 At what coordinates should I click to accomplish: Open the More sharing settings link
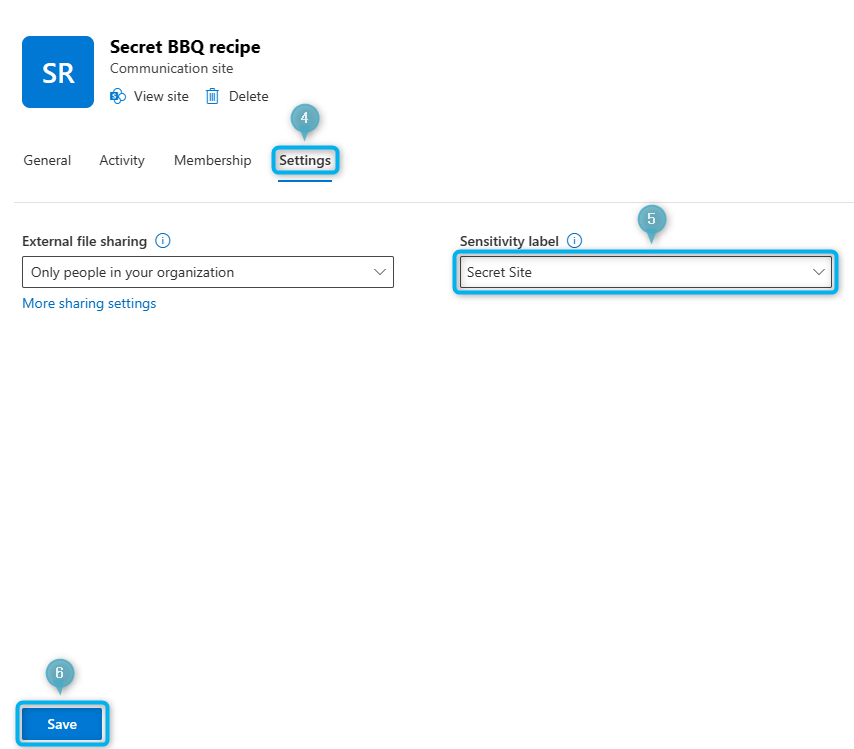(x=89, y=303)
